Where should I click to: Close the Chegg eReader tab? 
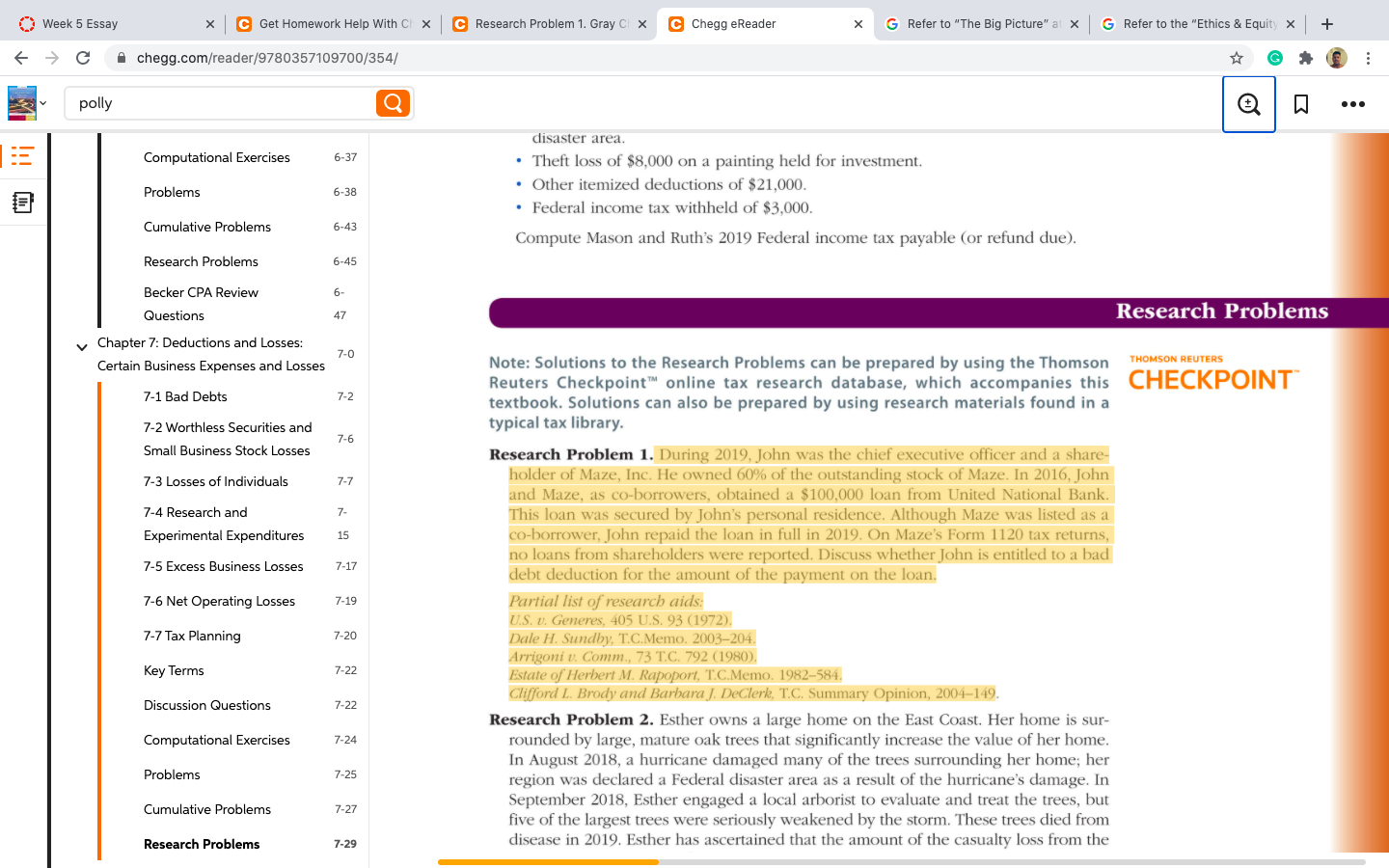click(x=858, y=24)
